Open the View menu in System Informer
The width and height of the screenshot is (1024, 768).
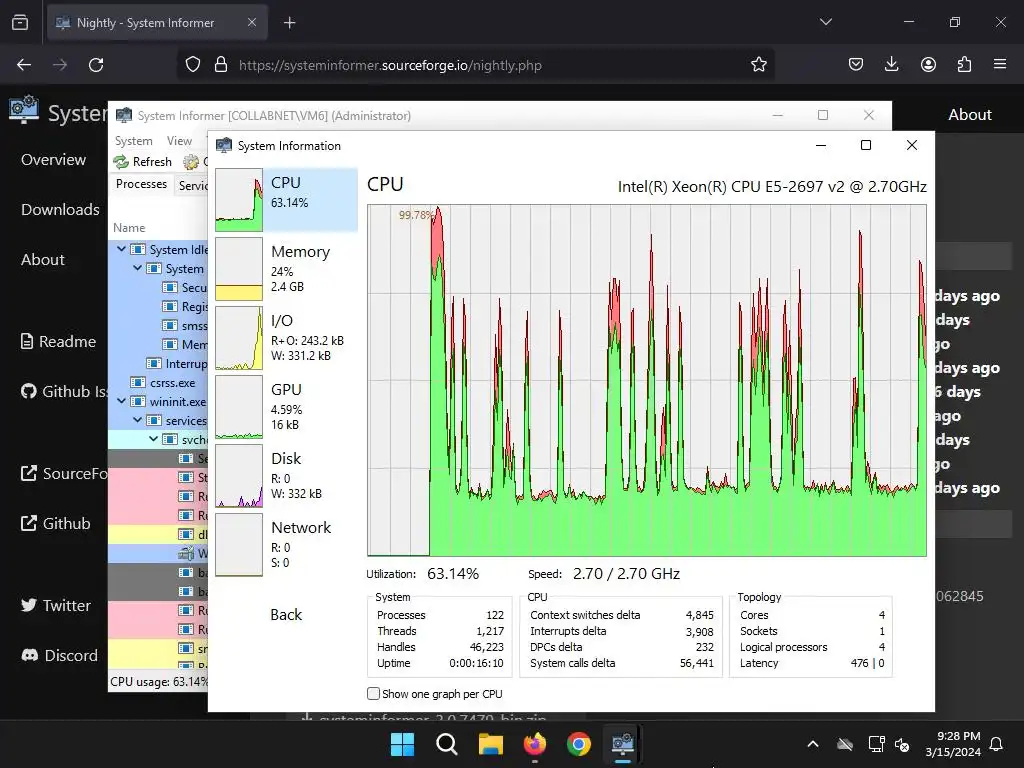click(179, 140)
